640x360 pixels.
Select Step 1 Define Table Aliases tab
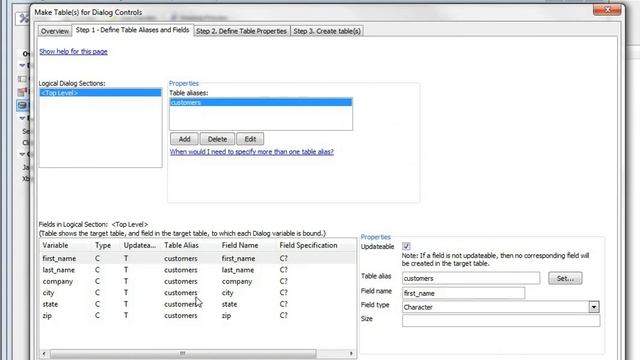(132, 30)
